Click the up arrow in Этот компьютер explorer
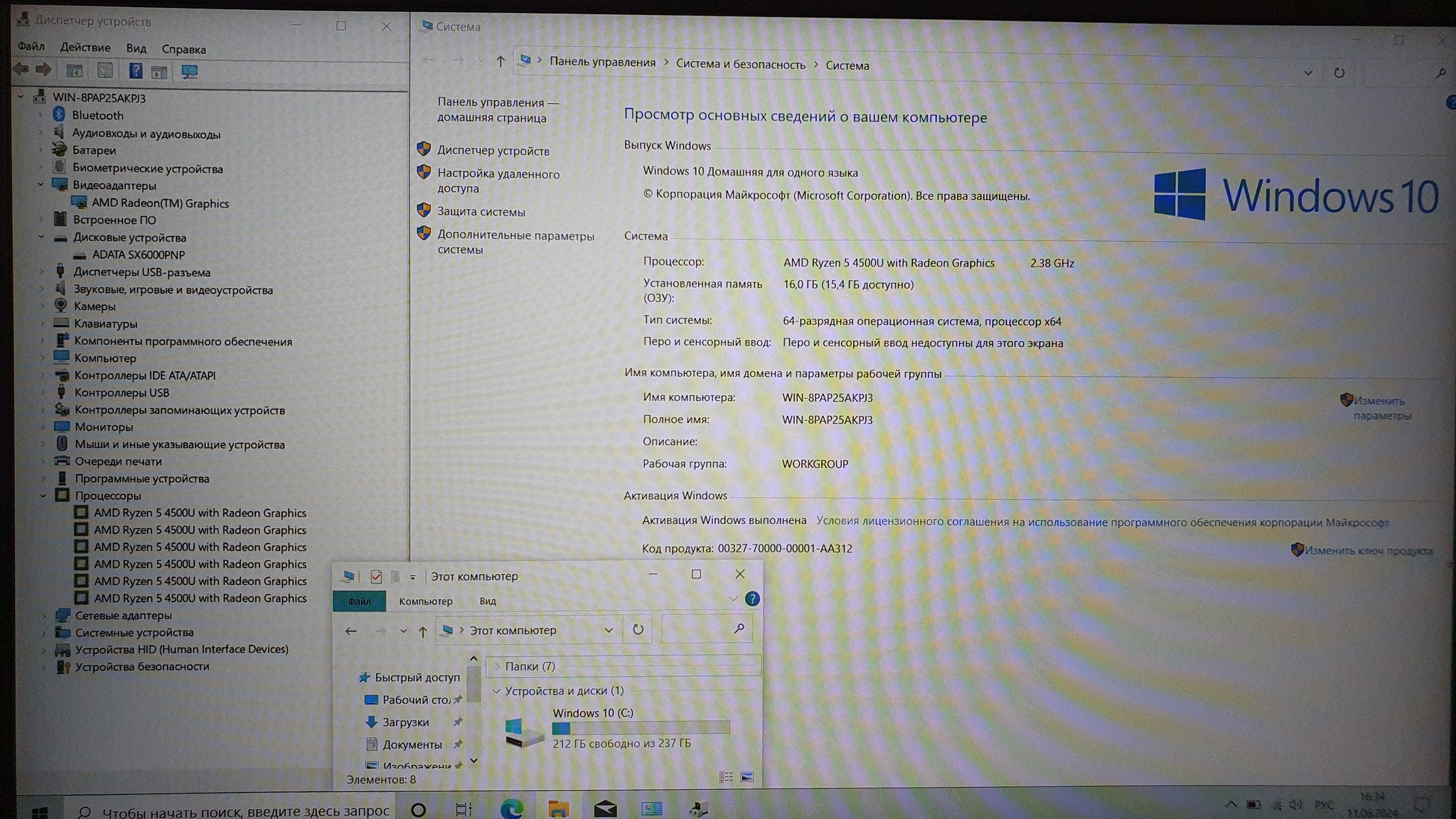Image resolution: width=1456 pixels, height=819 pixels. (x=423, y=631)
